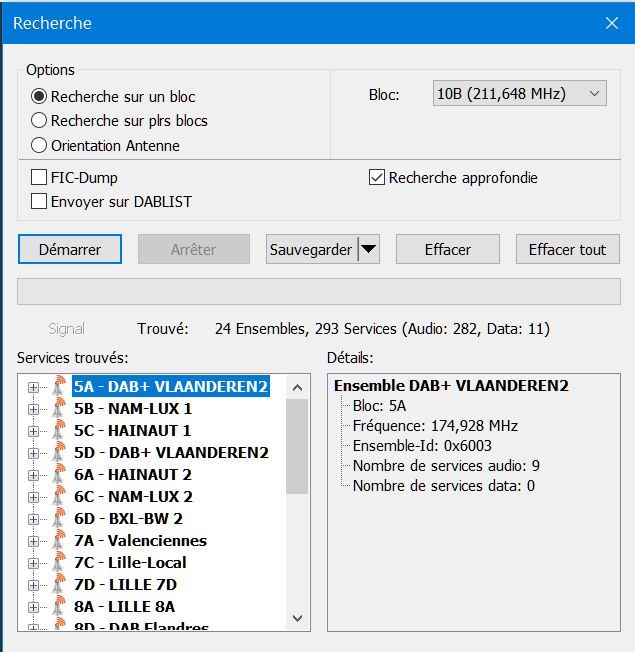The width and height of the screenshot is (635, 652).
Task: Select the 7C - Lille-Local ensemble
Action: [130, 563]
